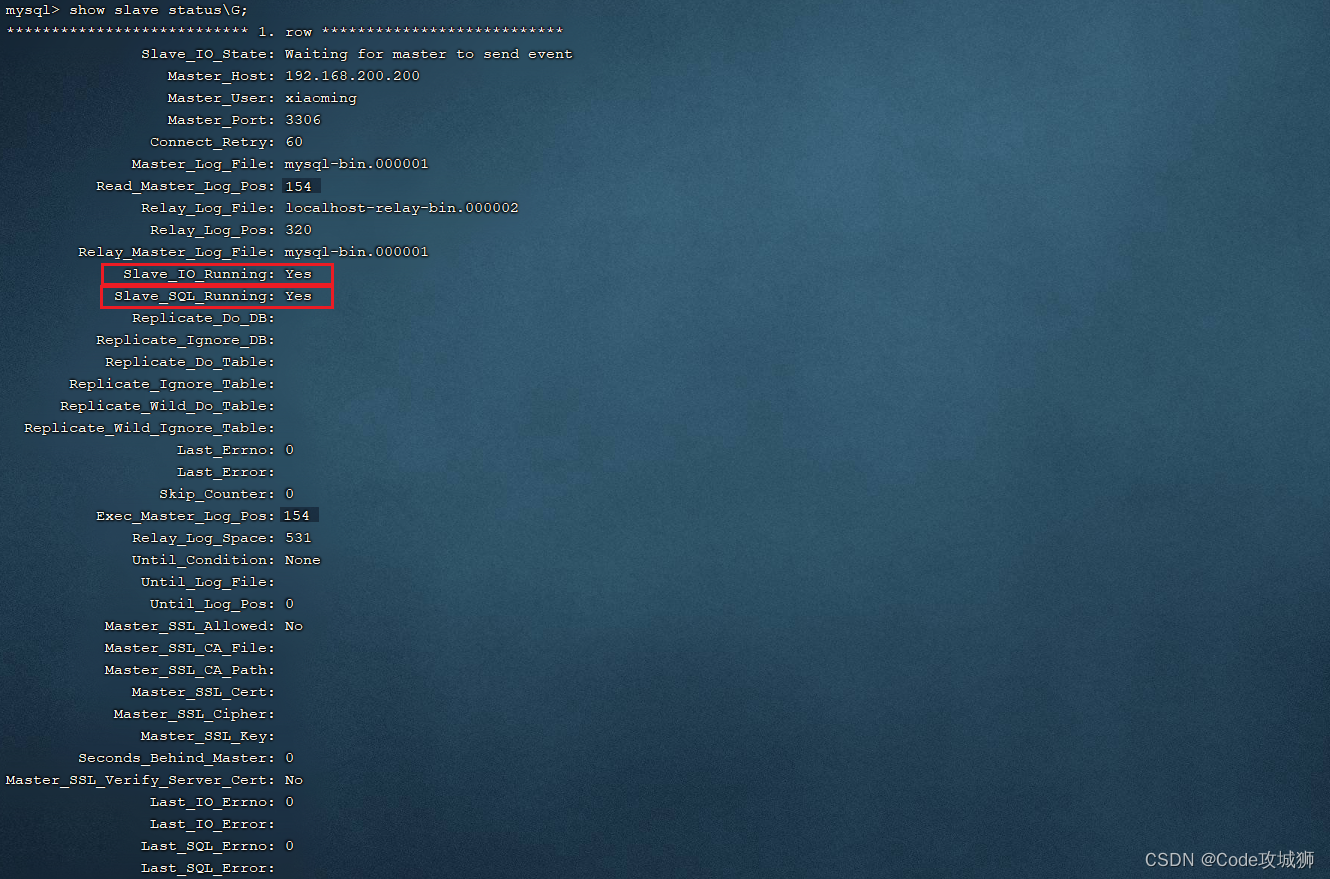Screen dimensions: 1330x879
Task: Click the Master_Log_File value mysql-bin.000001
Action: pyautogui.click(x=357, y=164)
